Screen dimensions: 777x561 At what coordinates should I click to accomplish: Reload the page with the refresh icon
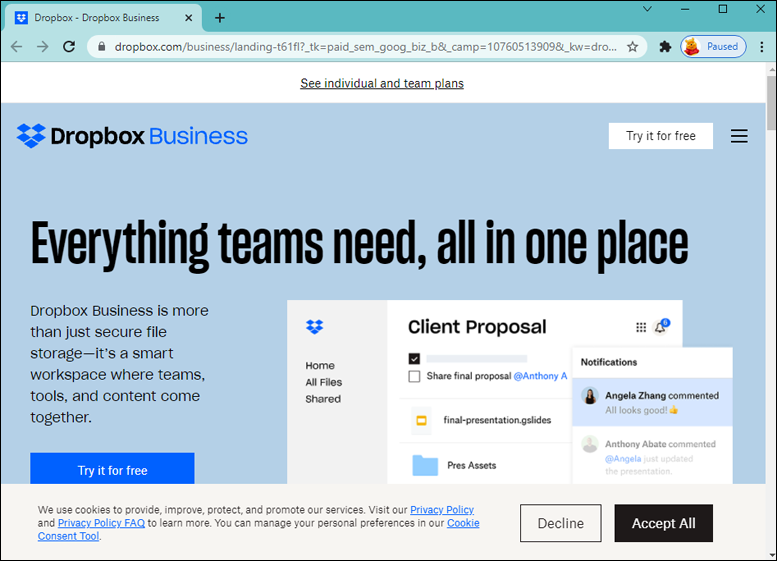[x=69, y=47]
